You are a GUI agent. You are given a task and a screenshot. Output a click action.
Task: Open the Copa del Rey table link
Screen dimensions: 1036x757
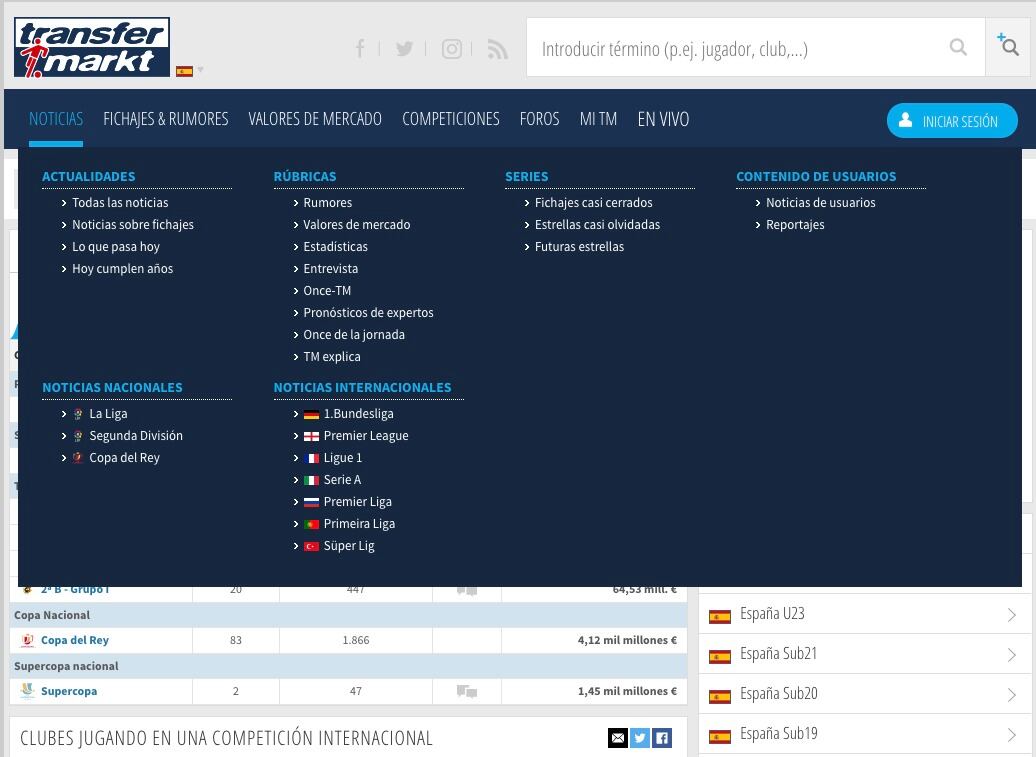coord(75,640)
